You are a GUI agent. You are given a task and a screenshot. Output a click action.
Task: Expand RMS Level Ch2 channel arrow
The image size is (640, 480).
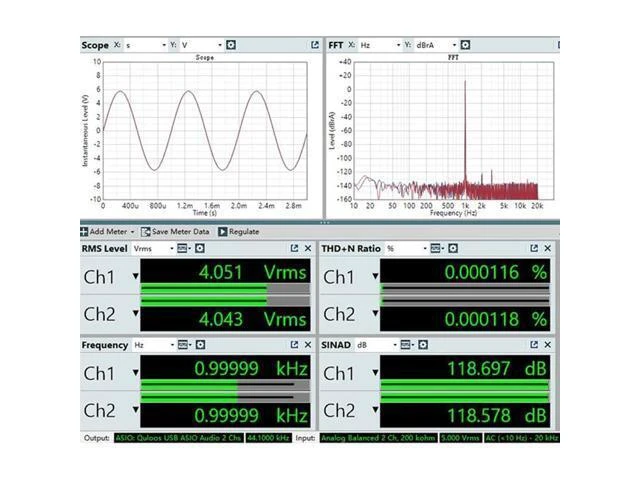tap(136, 313)
